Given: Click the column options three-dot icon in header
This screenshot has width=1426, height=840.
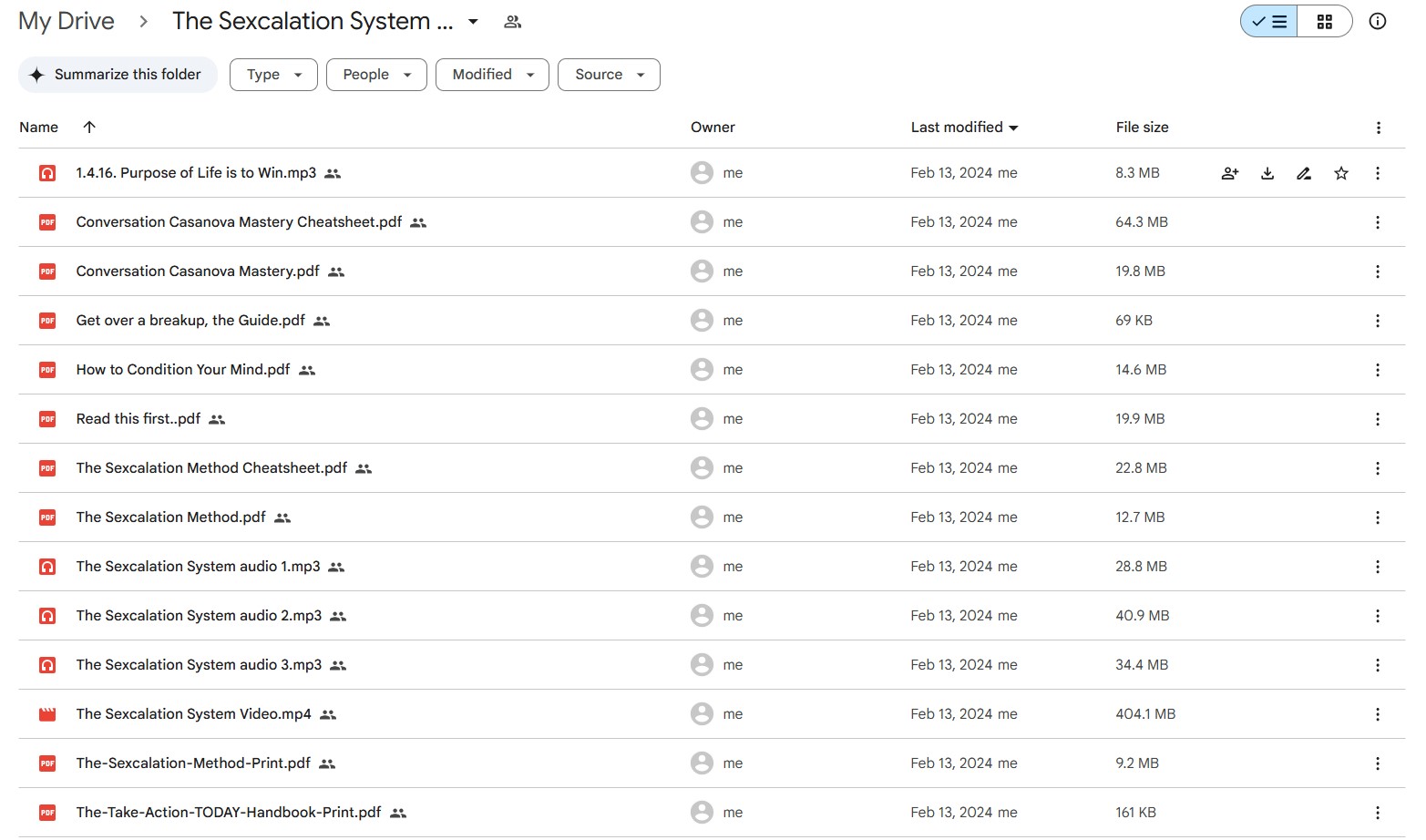Looking at the screenshot, I should coord(1378,128).
